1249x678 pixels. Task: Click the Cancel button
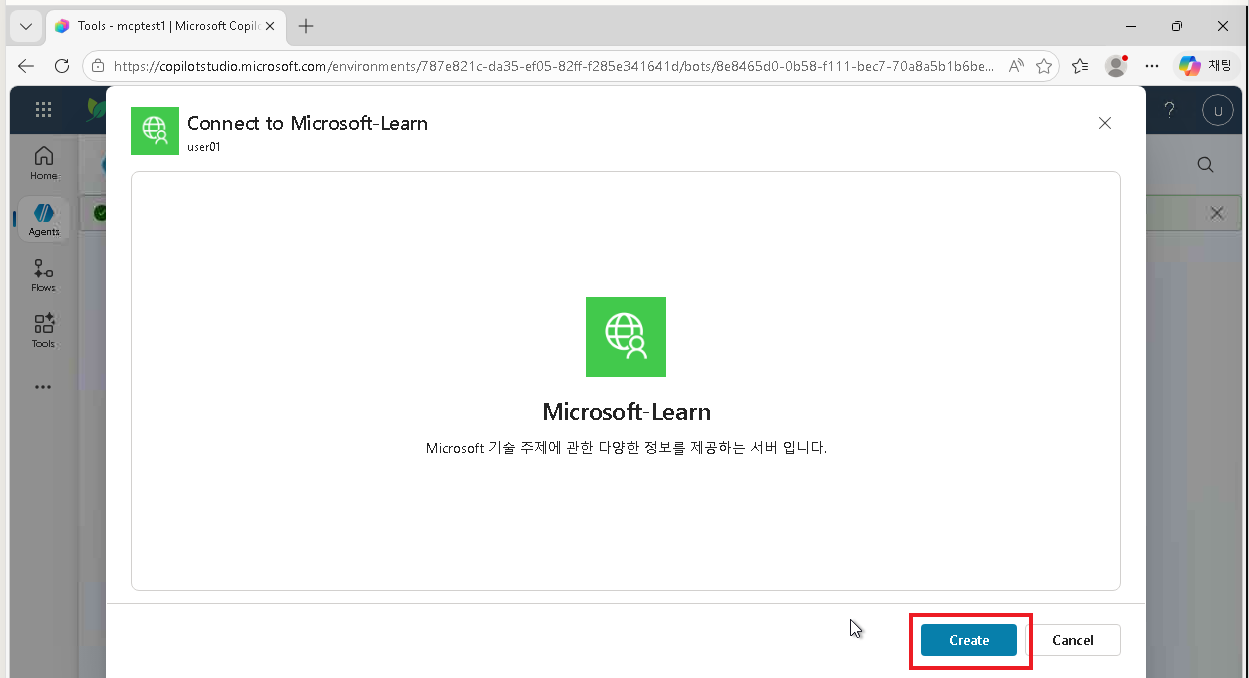[x=1073, y=640]
